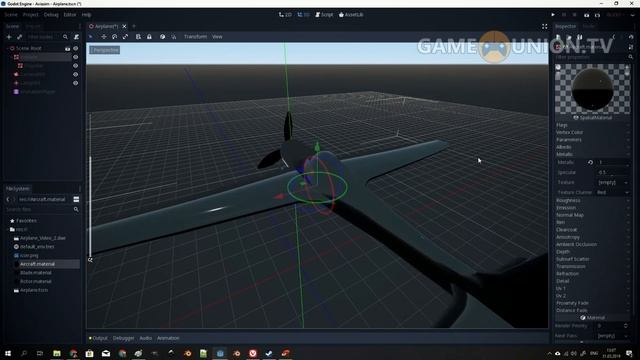Open the AssetLib workspace
Screen dimensions: 640x360
point(351,15)
